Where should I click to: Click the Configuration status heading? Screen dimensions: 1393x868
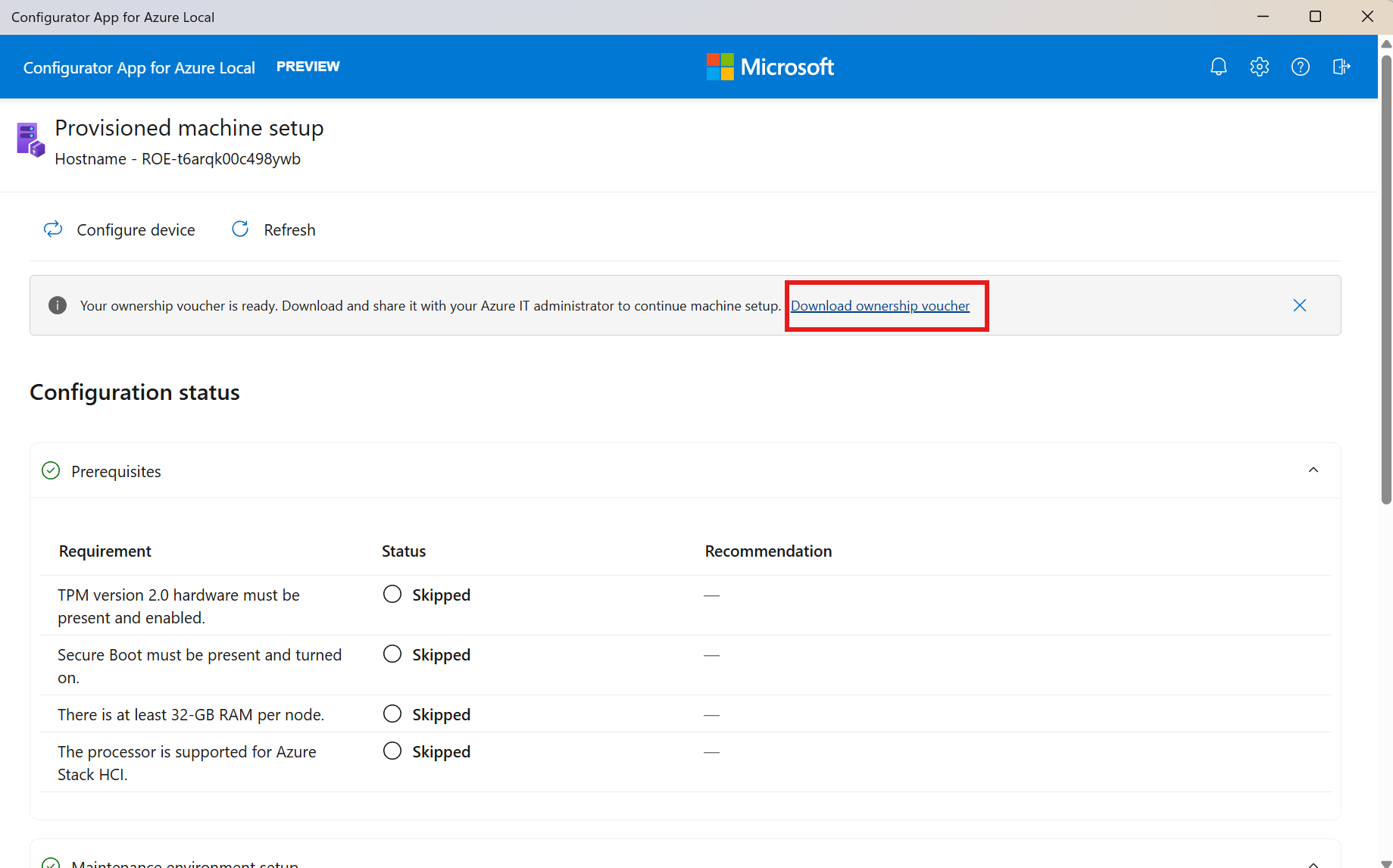135,392
